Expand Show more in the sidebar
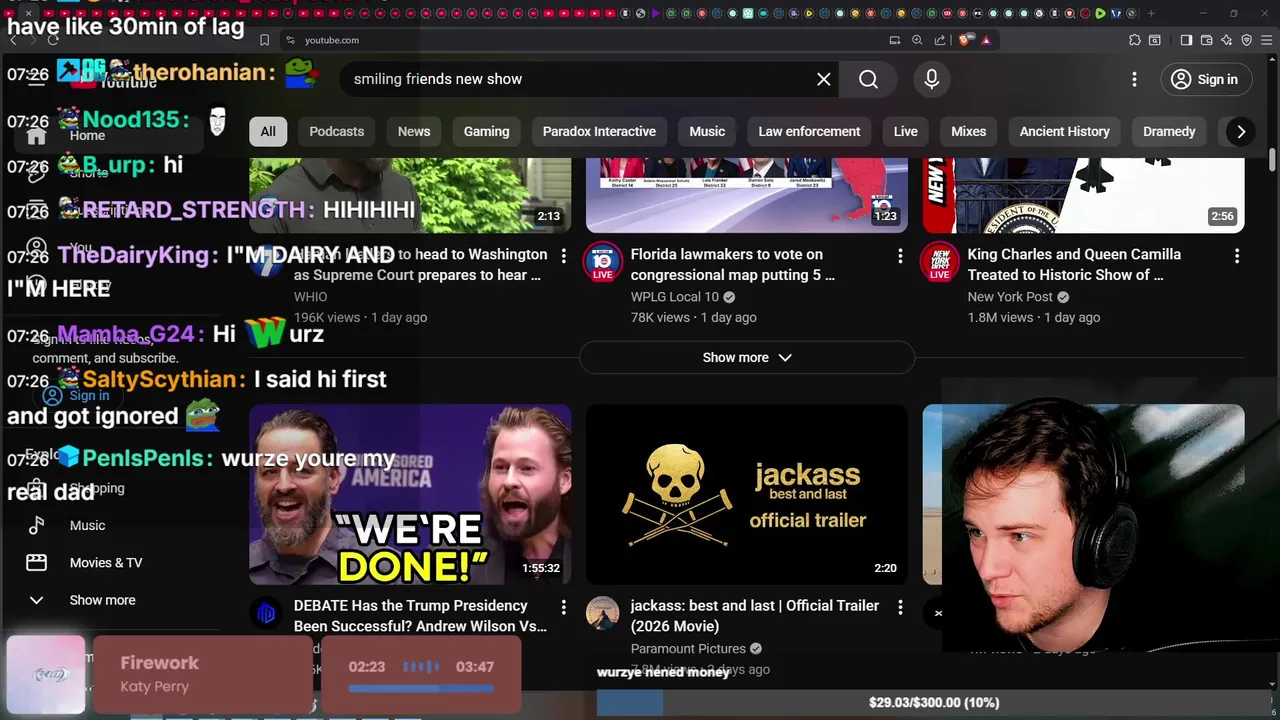This screenshot has width=1280, height=720. [x=102, y=600]
